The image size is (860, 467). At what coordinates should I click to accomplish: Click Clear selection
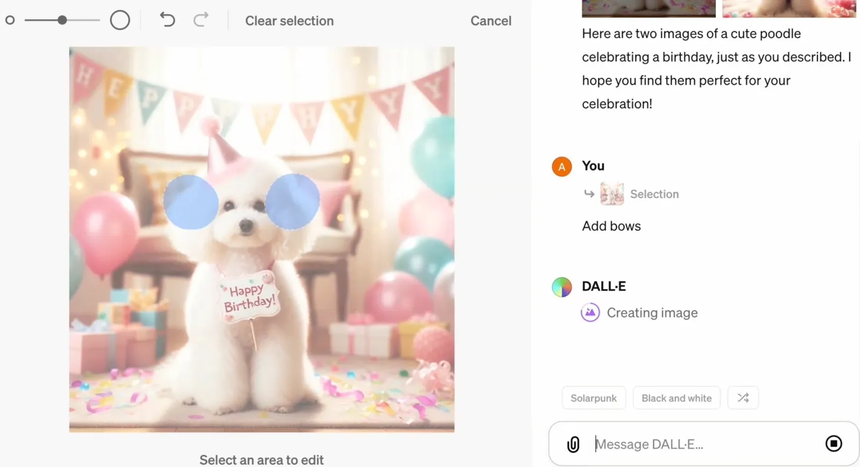(x=289, y=21)
